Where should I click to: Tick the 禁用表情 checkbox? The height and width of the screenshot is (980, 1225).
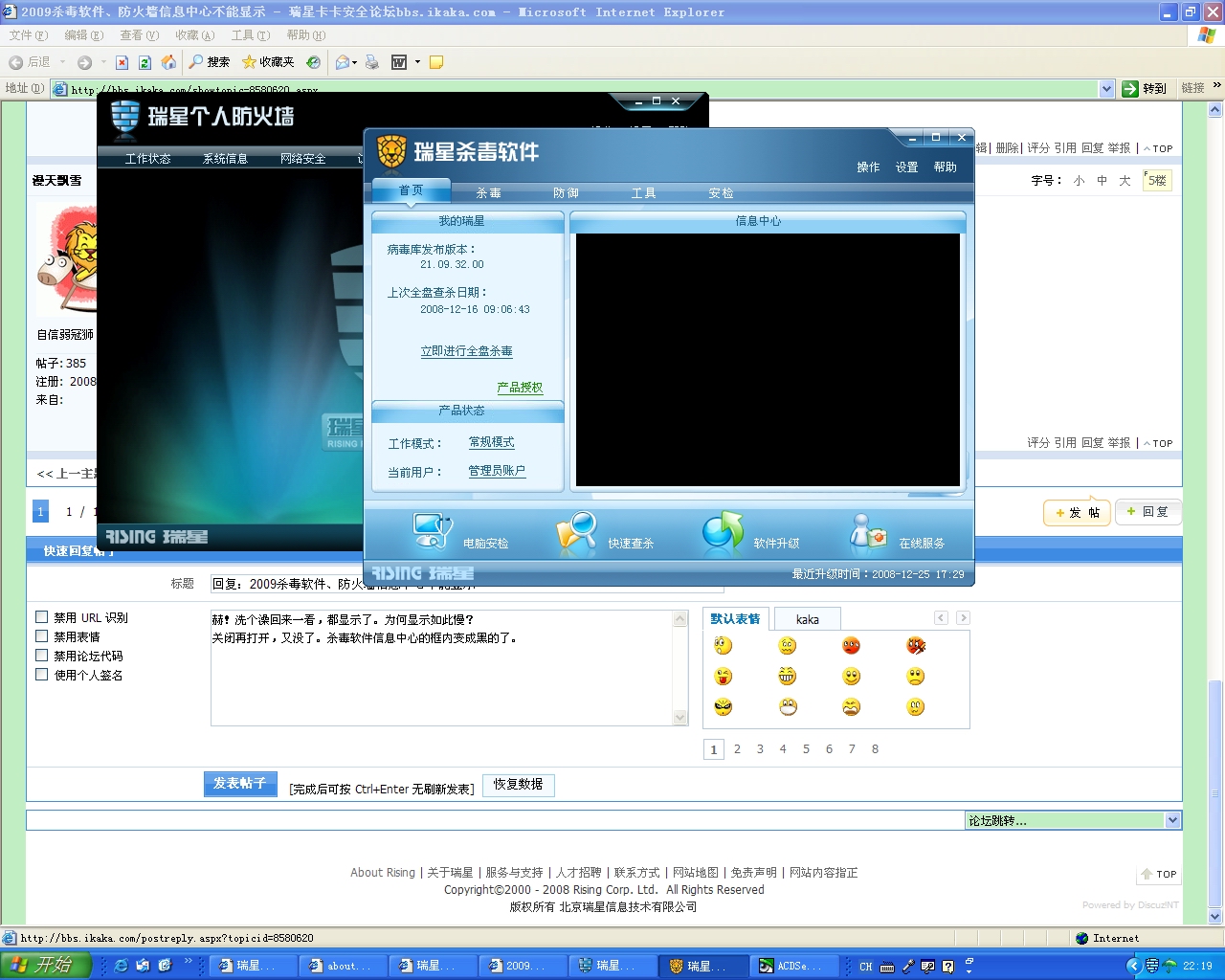point(42,636)
